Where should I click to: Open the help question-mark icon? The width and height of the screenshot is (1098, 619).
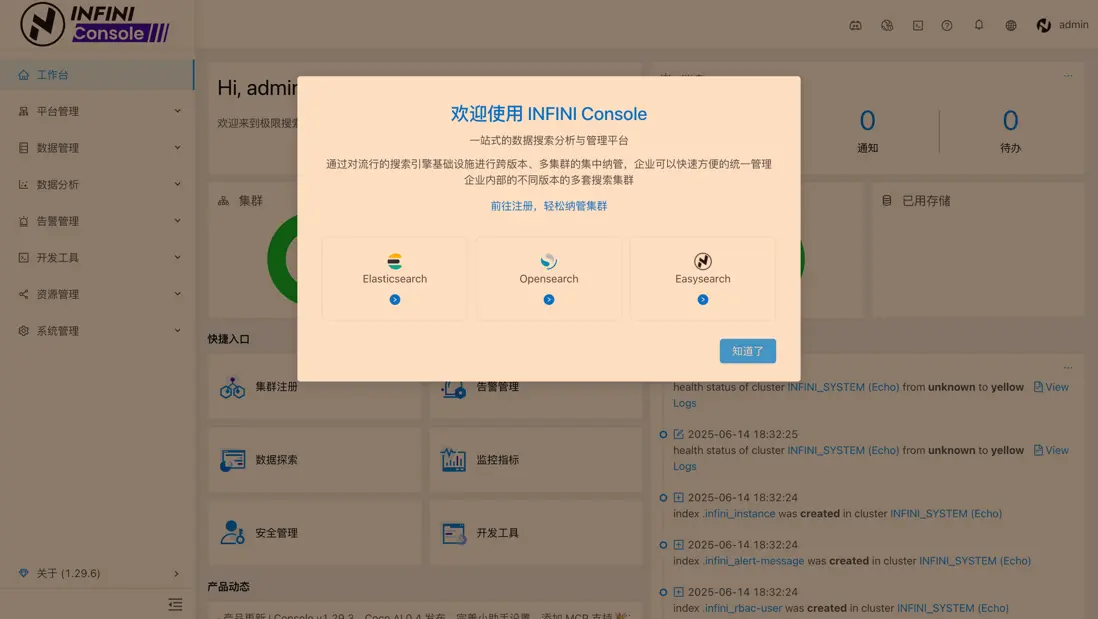tap(947, 25)
